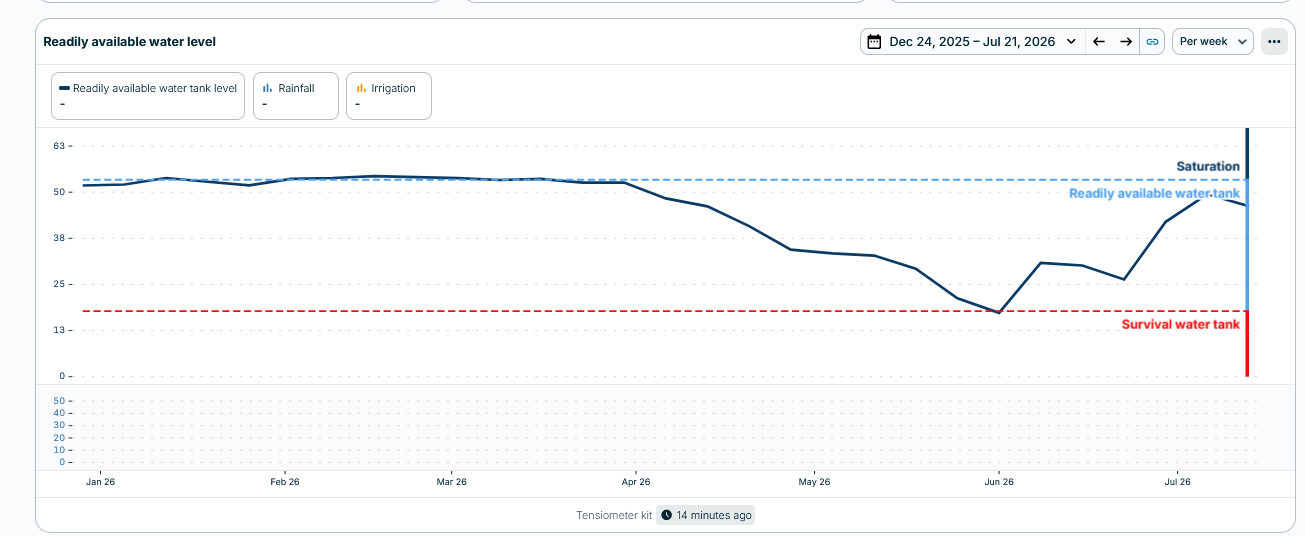
Task: Open the three-dots more options menu
Action: (x=1274, y=42)
